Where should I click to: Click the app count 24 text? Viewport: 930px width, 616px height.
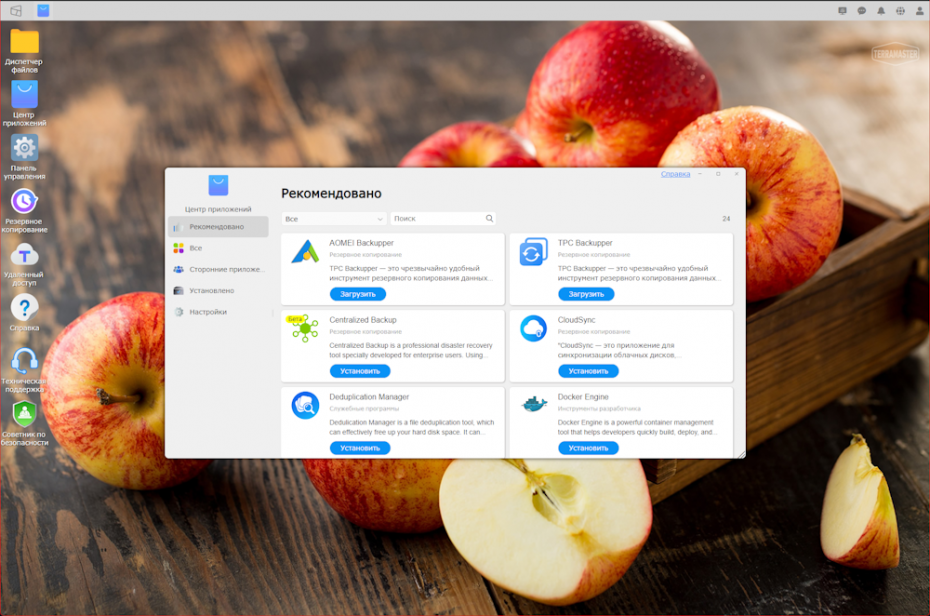(726, 219)
